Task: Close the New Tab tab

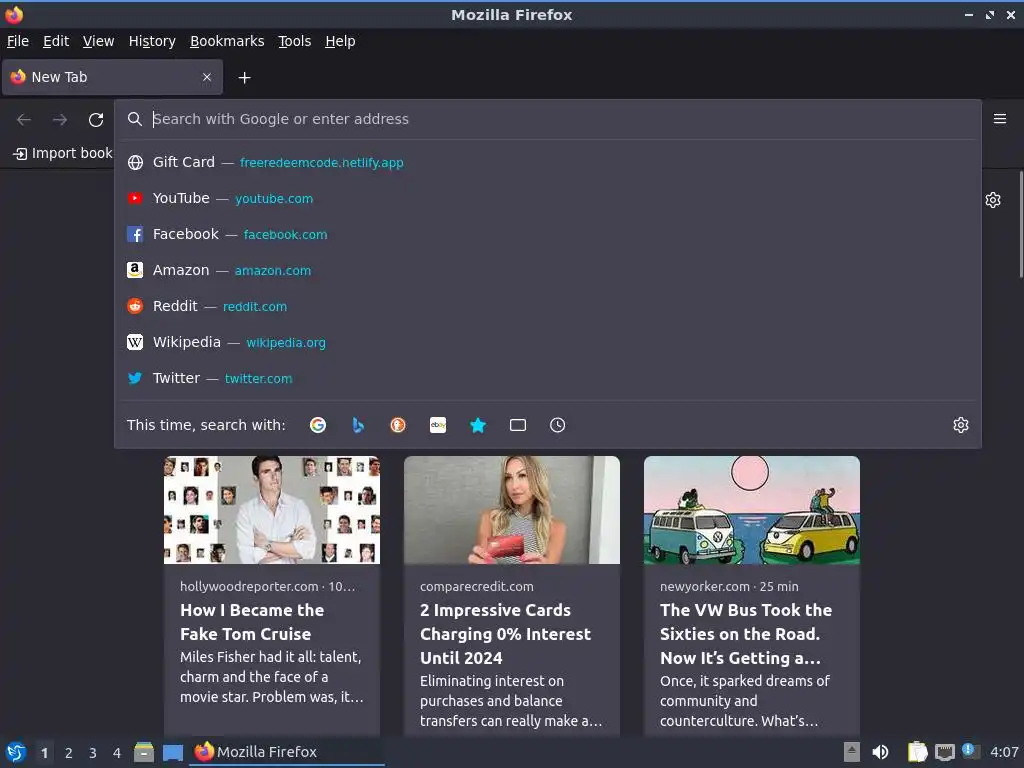Action: click(207, 77)
